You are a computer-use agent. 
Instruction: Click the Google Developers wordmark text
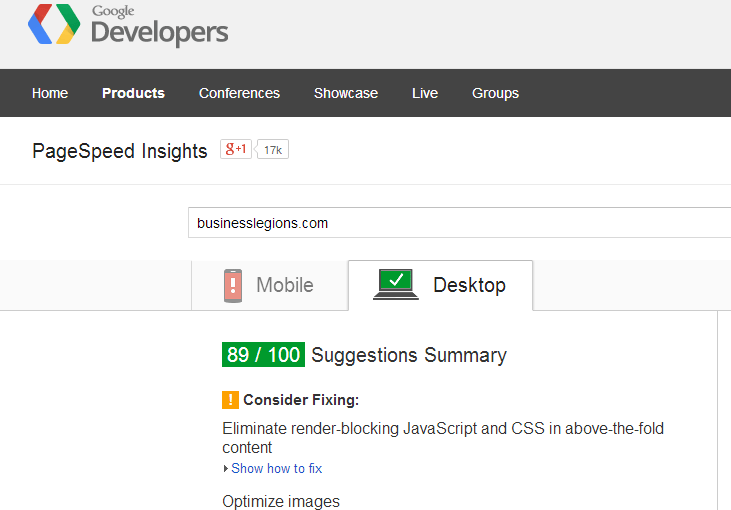pyautogui.click(x=159, y=27)
